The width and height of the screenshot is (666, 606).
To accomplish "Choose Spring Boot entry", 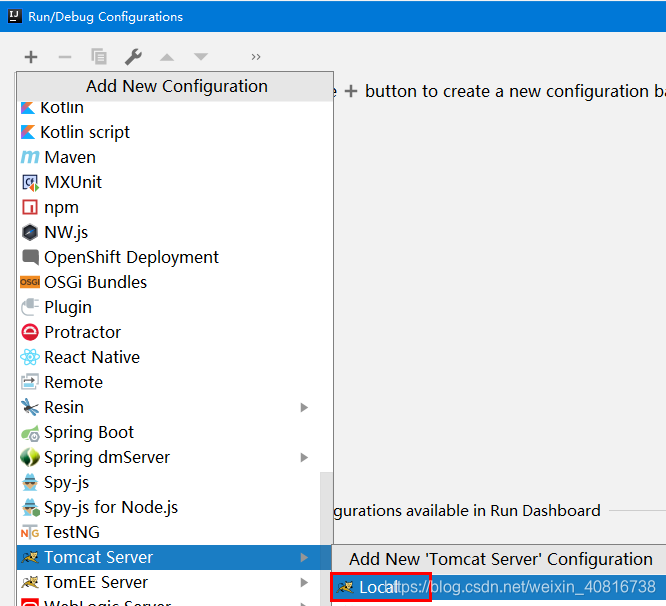I will (x=175, y=432).
